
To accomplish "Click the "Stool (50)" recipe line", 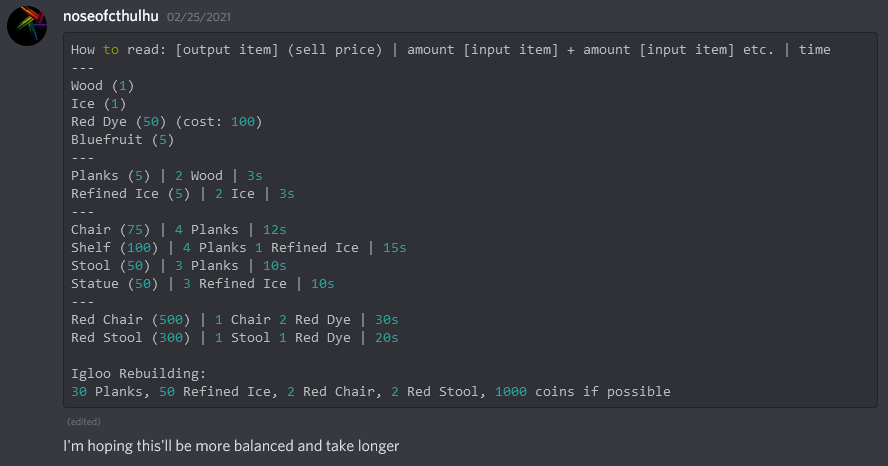I will click(179, 265).
